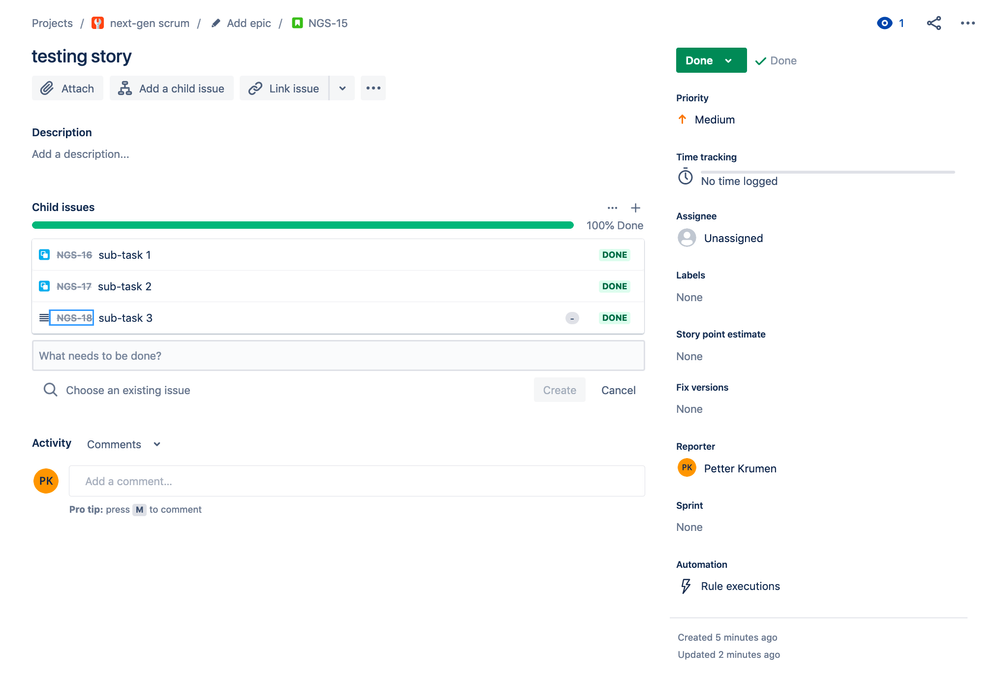Click the magnifier icon for existing issue

pyautogui.click(x=50, y=390)
